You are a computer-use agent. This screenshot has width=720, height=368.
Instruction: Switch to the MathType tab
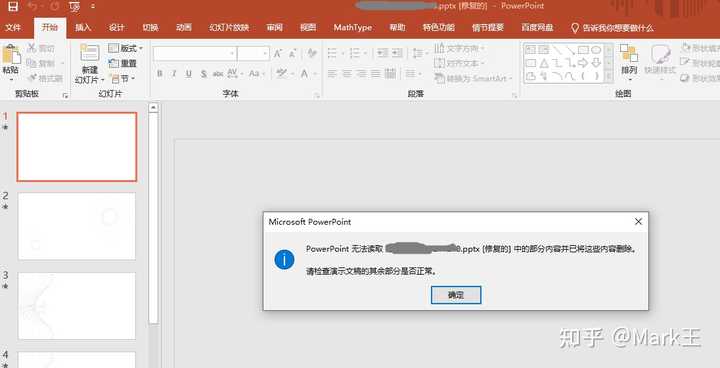pyautogui.click(x=353, y=28)
